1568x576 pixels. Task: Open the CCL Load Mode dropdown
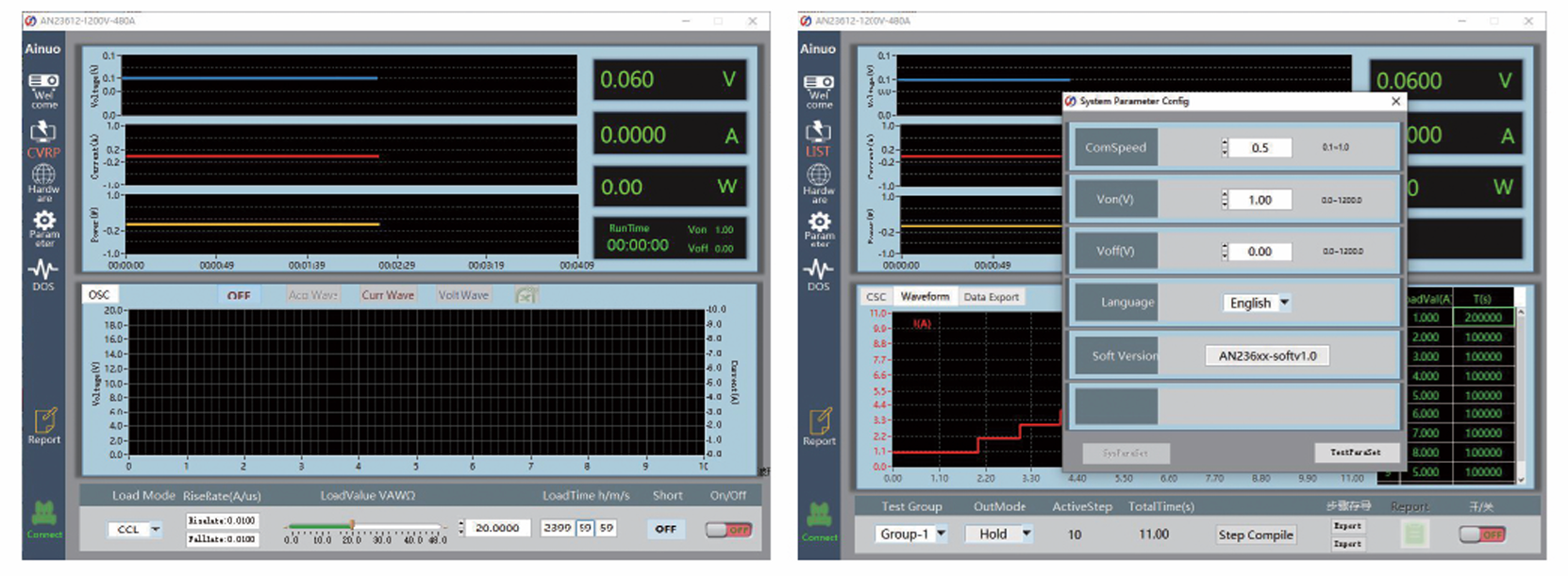[135, 530]
